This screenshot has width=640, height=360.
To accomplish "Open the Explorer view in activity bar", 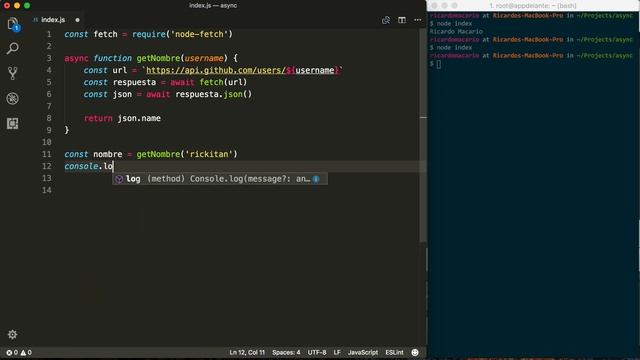I will click(13, 24).
